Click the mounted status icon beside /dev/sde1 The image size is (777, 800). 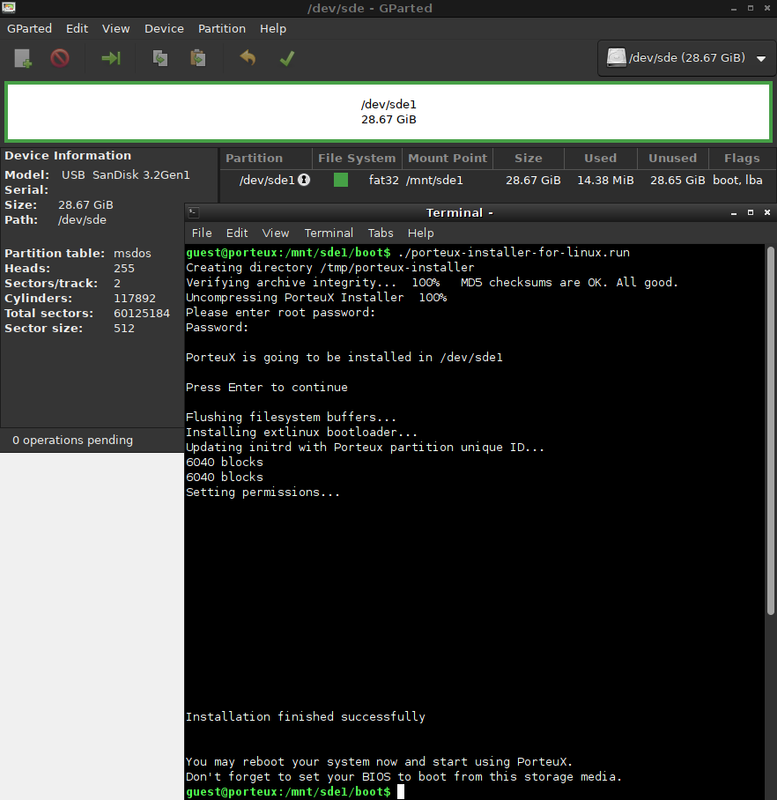coord(304,180)
